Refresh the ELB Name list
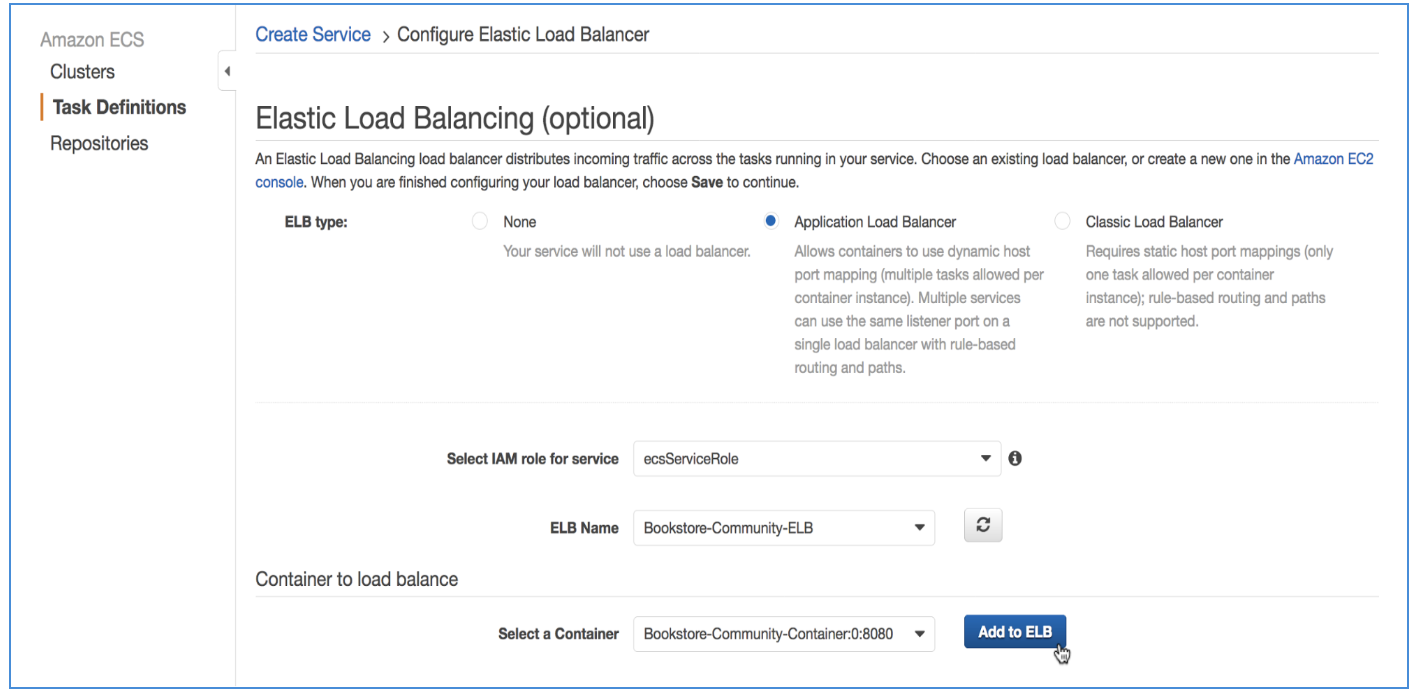This screenshot has height=690, width=1410. [x=982, y=526]
